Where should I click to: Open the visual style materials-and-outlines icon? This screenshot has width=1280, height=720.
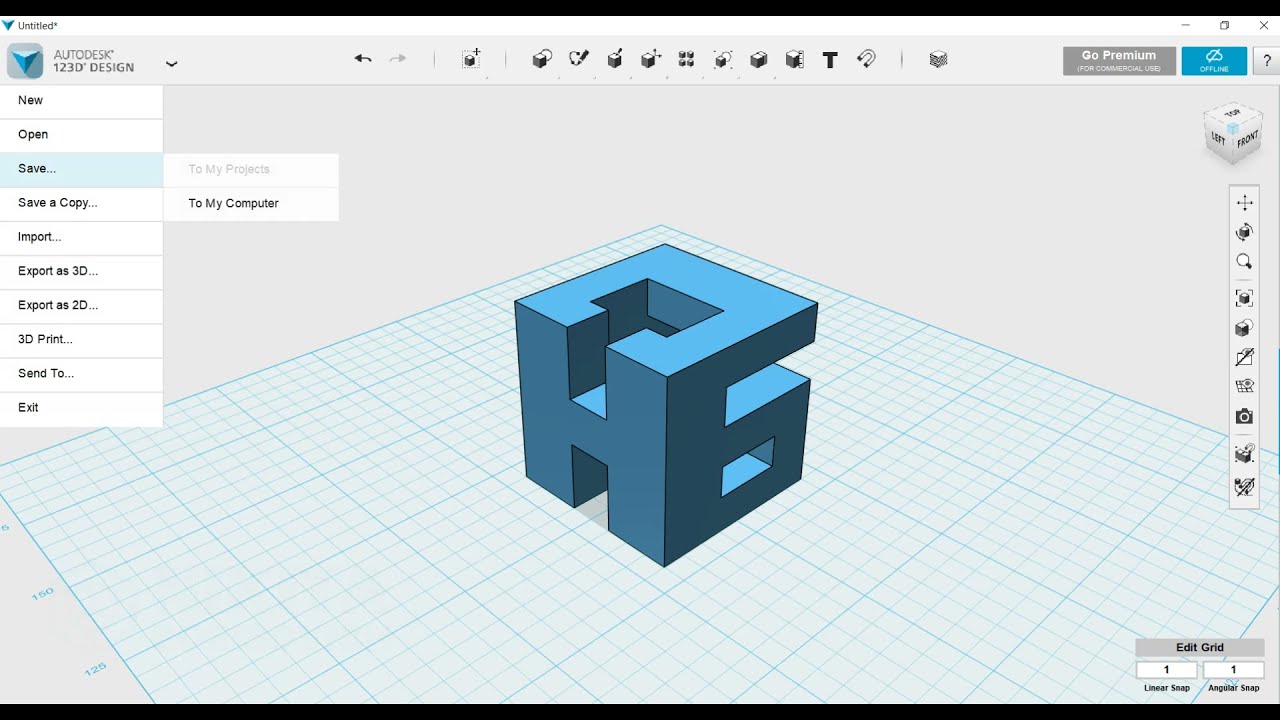click(x=1244, y=328)
